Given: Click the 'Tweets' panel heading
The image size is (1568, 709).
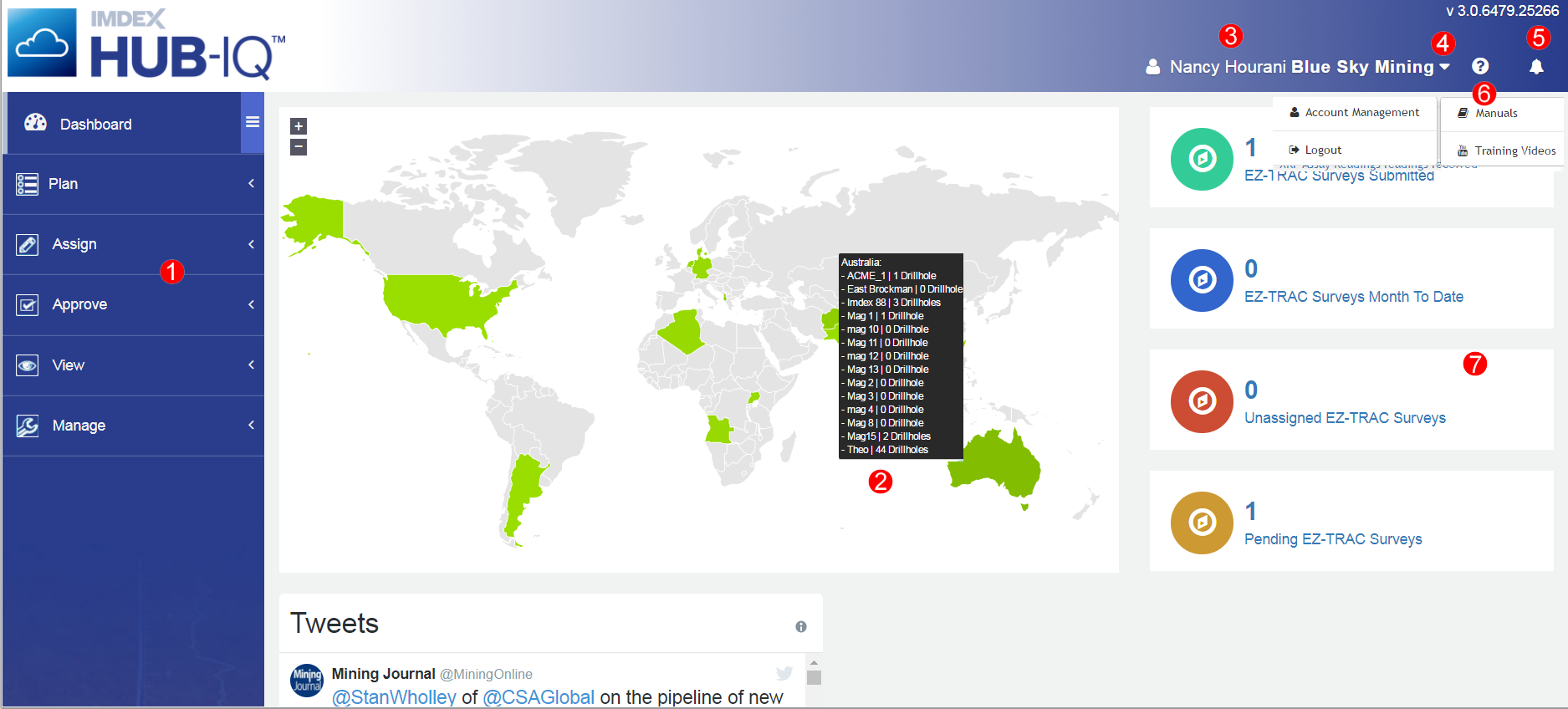Looking at the screenshot, I should (x=335, y=624).
